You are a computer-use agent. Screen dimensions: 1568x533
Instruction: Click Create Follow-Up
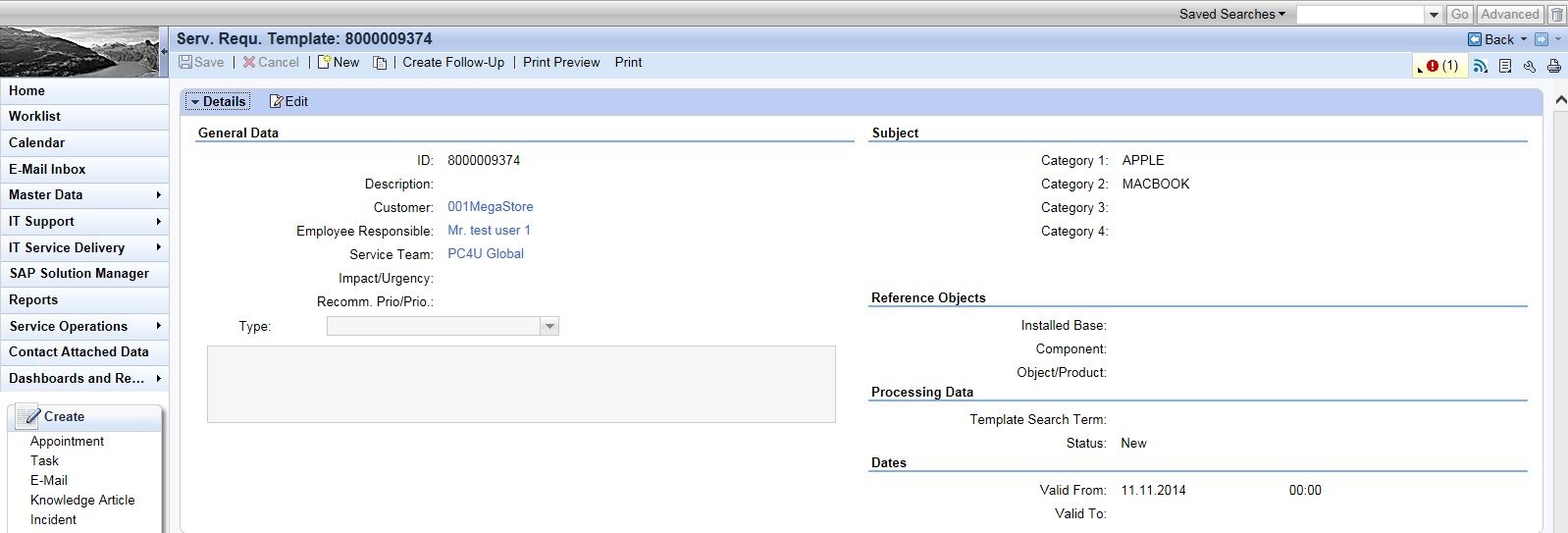(453, 62)
